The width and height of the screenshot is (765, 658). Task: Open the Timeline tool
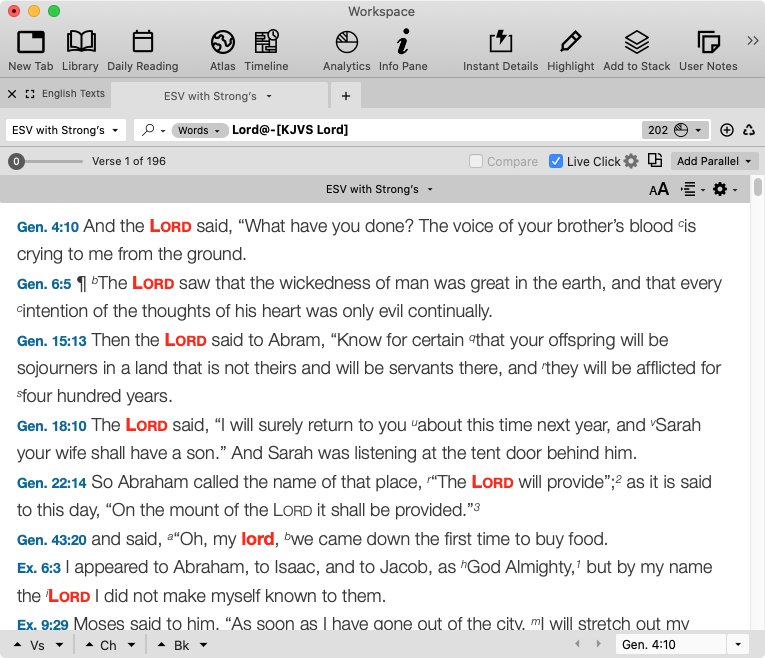[266, 42]
